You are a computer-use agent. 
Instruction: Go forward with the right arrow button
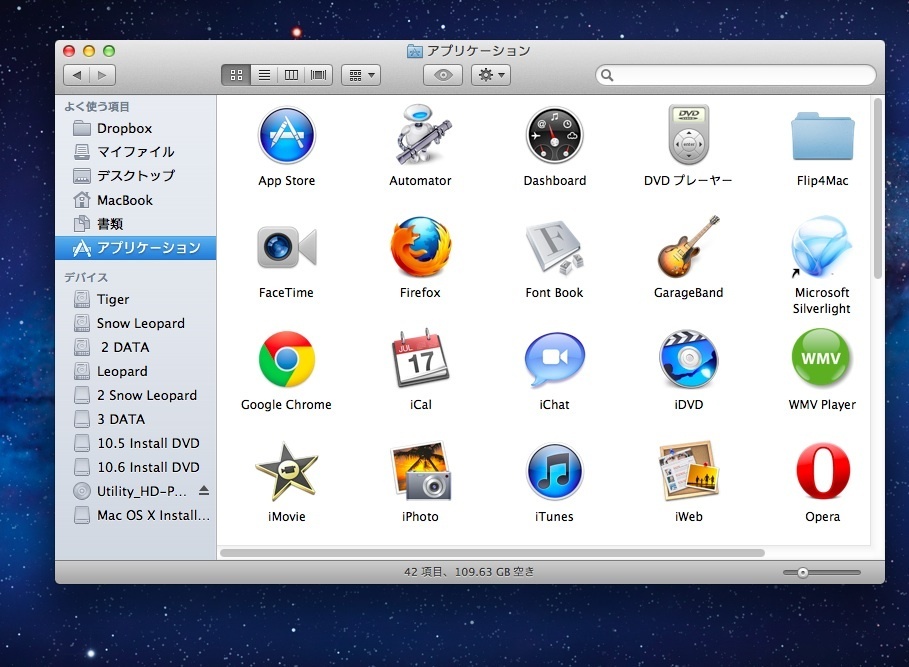[x=103, y=75]
